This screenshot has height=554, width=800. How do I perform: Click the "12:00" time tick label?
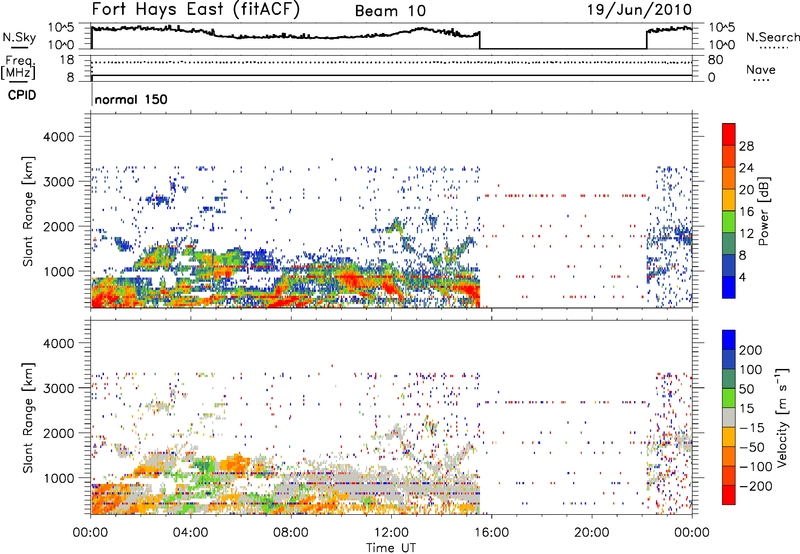point(391,533)
